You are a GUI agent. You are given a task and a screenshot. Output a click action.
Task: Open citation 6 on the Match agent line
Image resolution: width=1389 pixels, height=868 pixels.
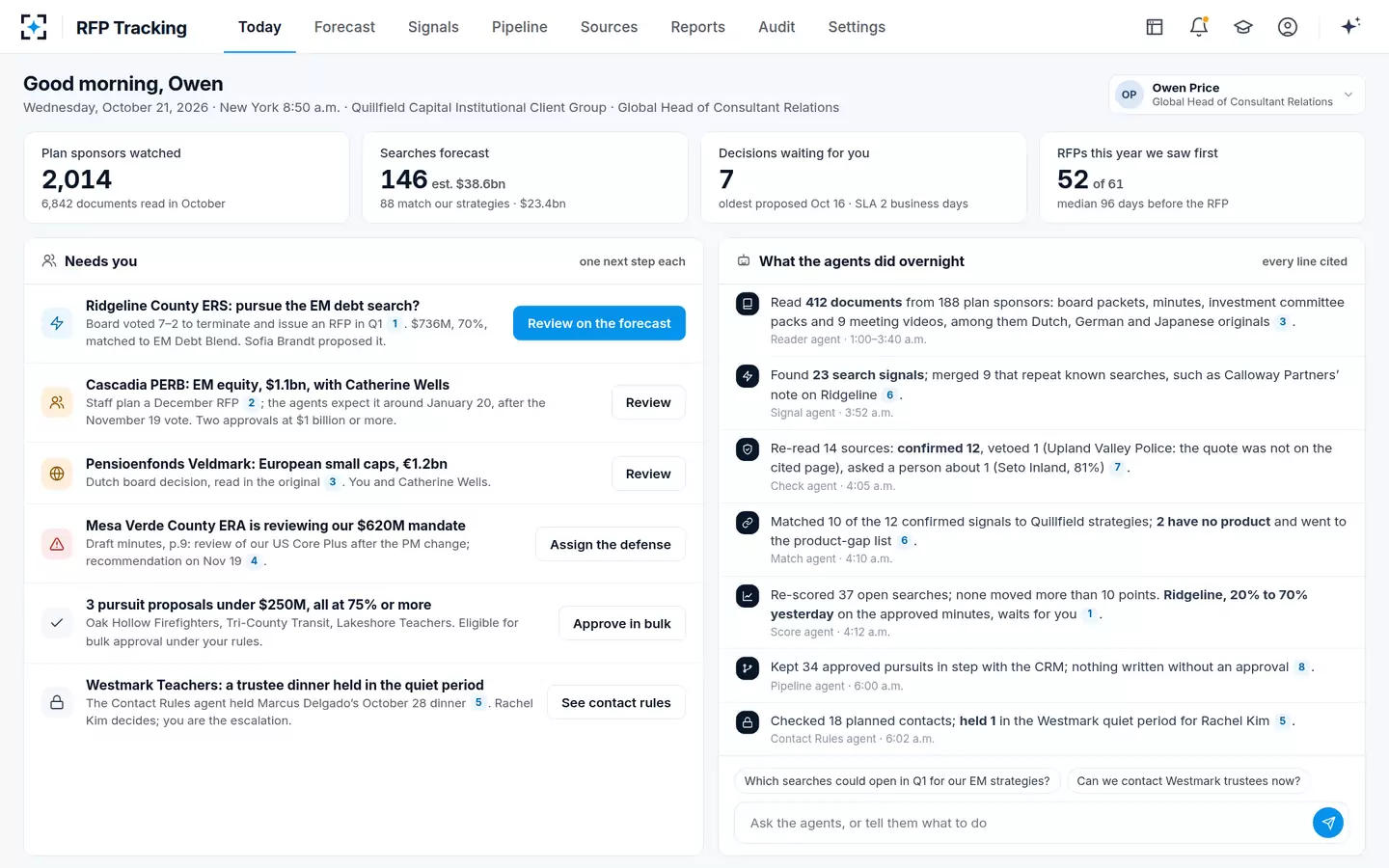point(904,541)
